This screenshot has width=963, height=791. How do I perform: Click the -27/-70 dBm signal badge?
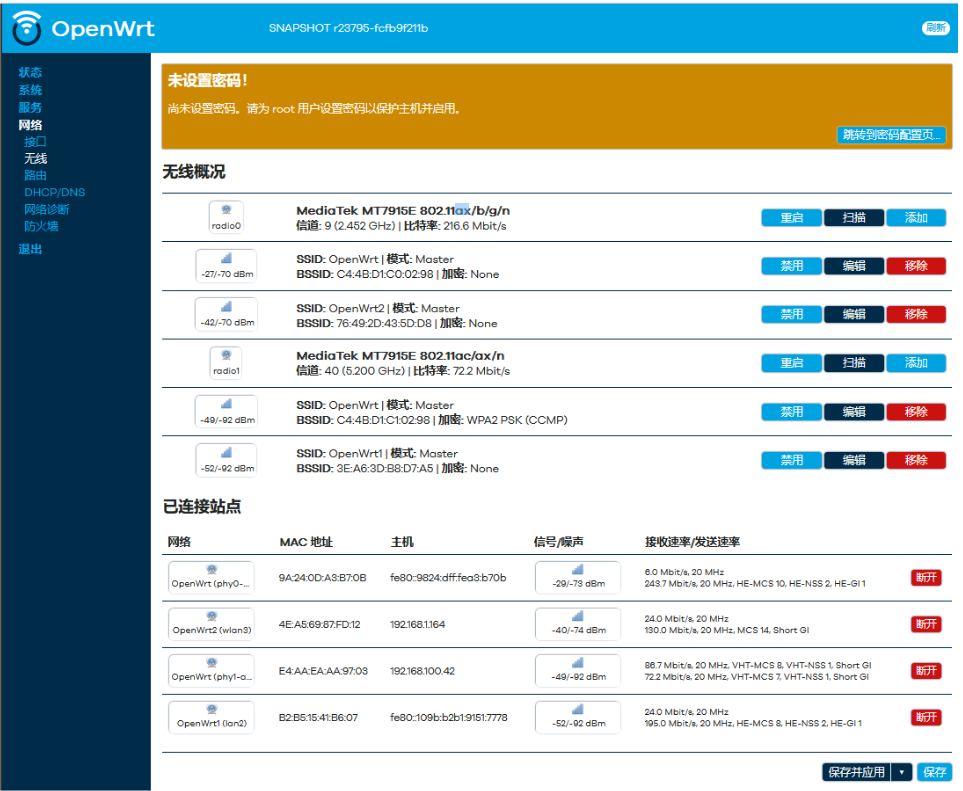click(226, 266)
